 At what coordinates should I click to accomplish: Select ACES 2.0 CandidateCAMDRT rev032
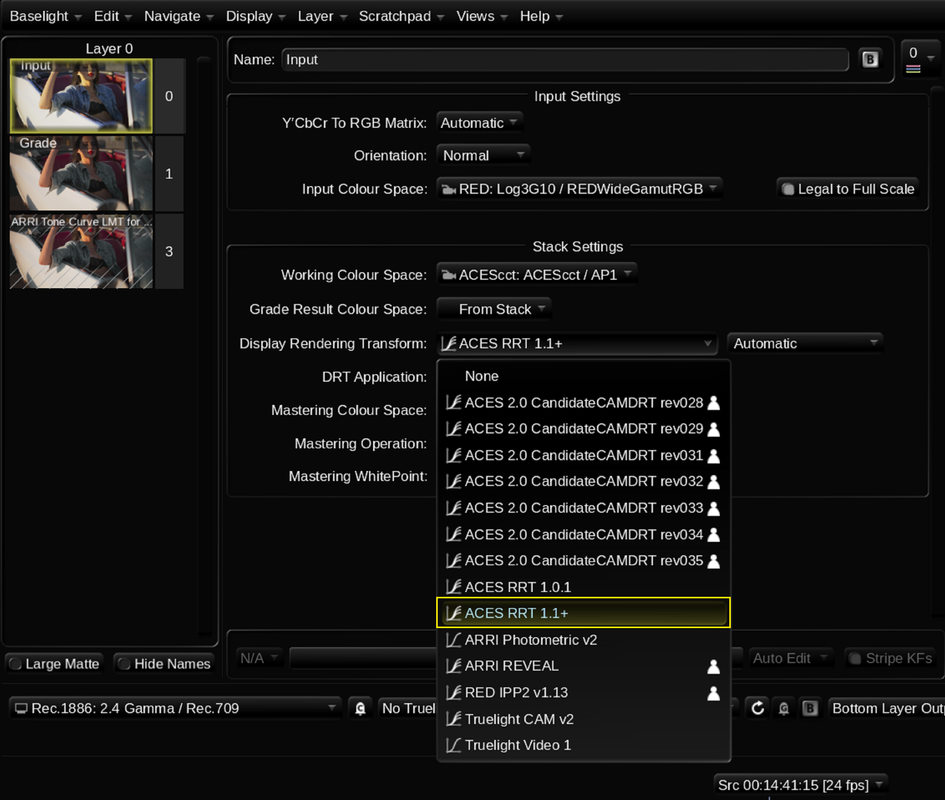point(583,481)
